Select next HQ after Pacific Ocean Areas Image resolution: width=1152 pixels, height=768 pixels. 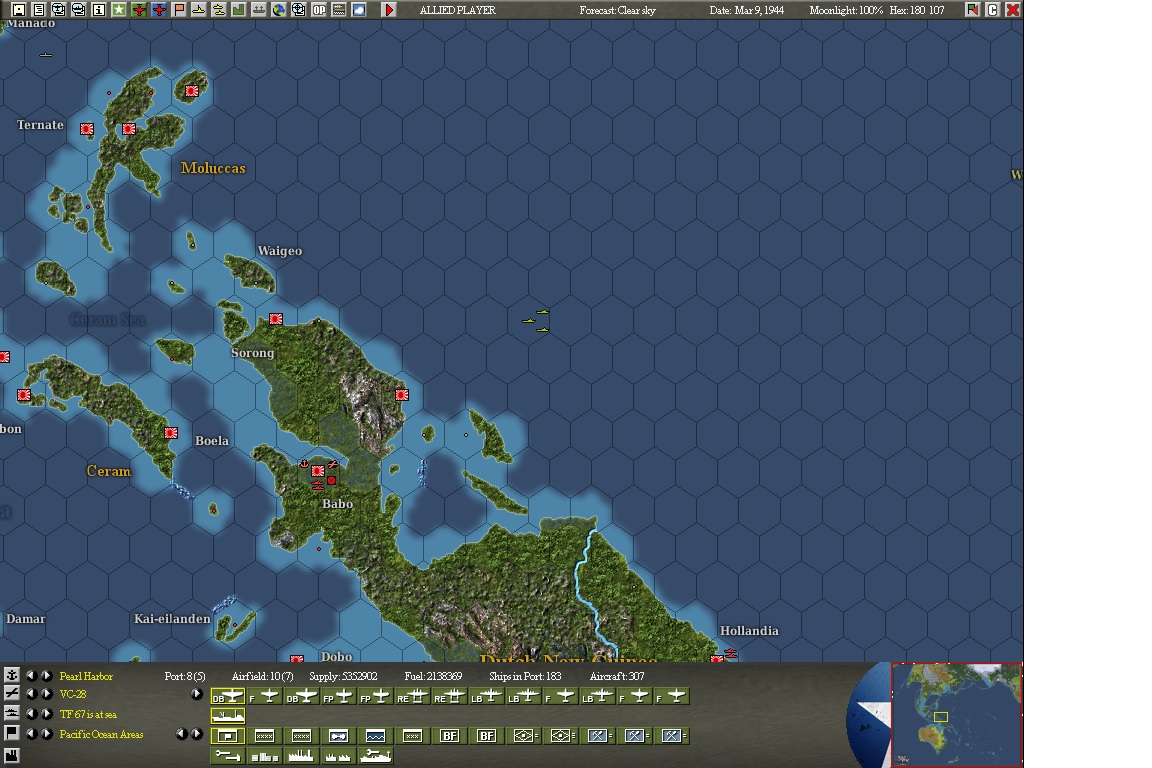[47, 733]
